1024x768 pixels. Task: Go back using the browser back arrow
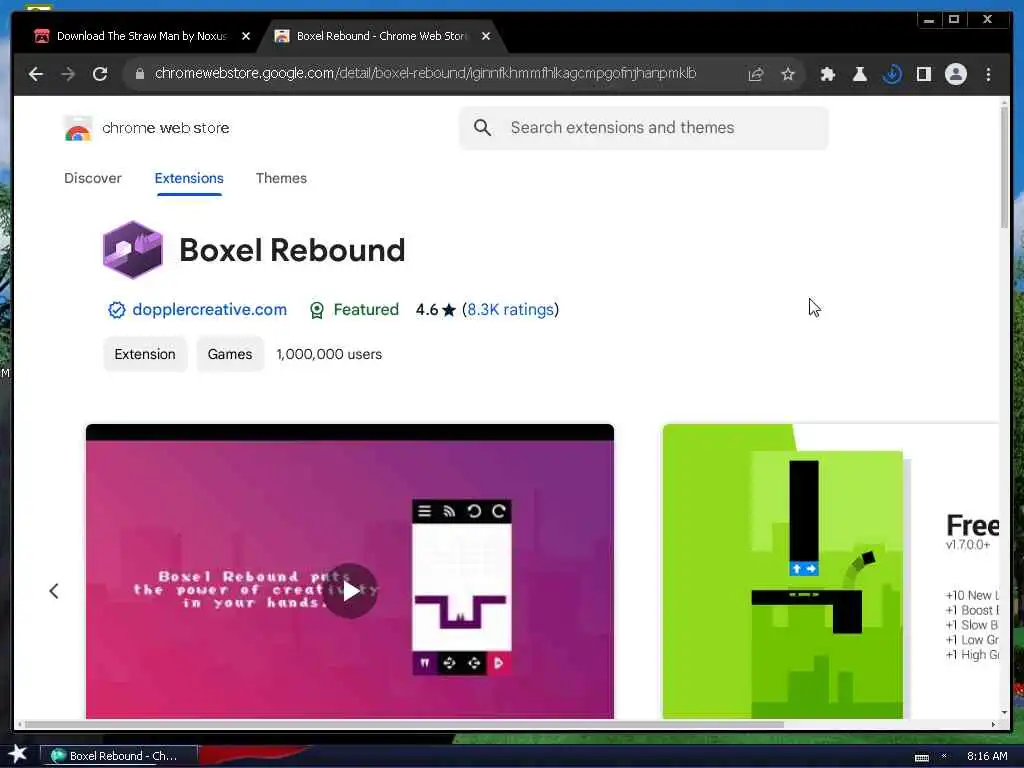point(36,74)
